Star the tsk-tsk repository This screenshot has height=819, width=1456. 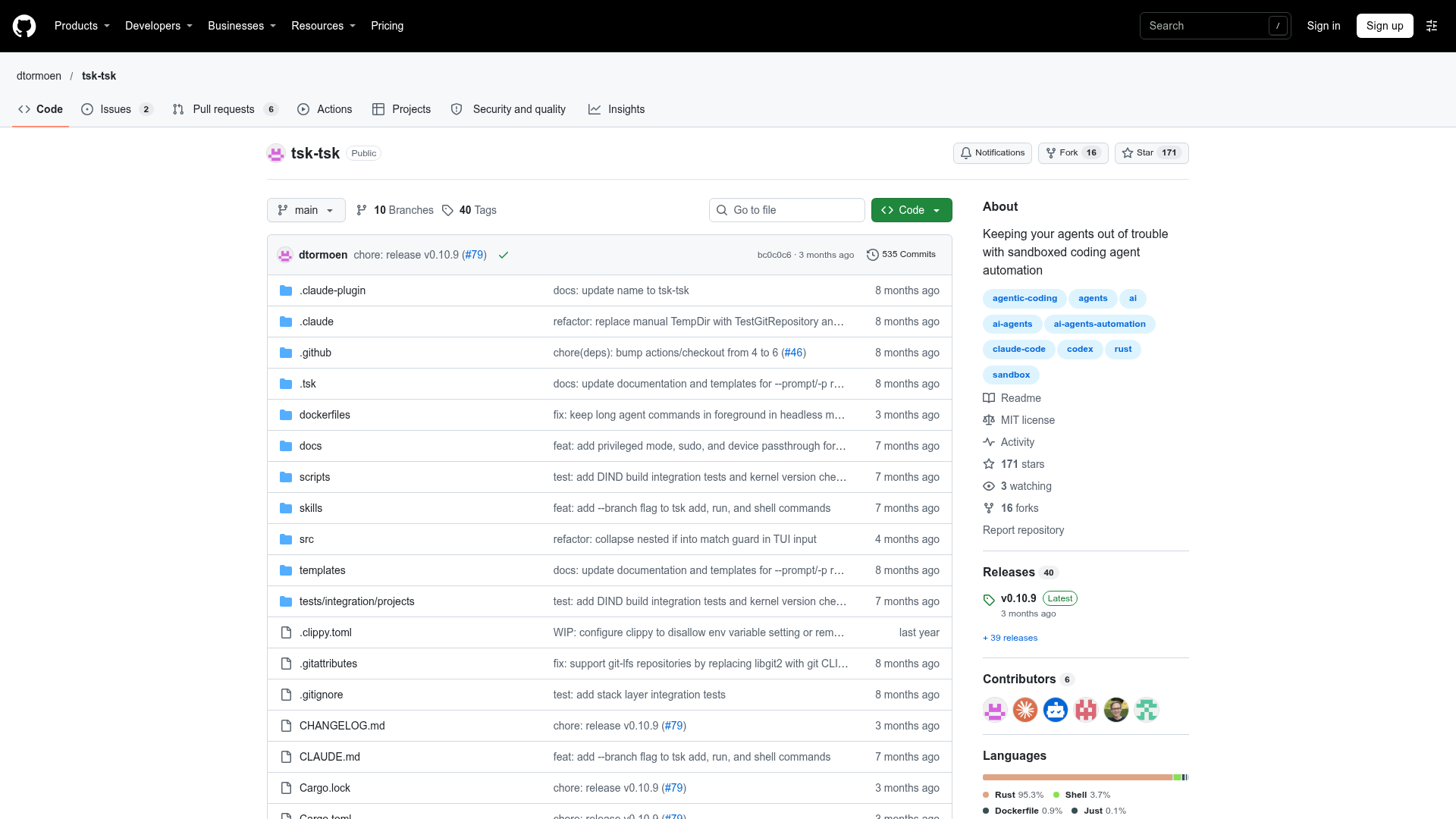(1151, 153)
